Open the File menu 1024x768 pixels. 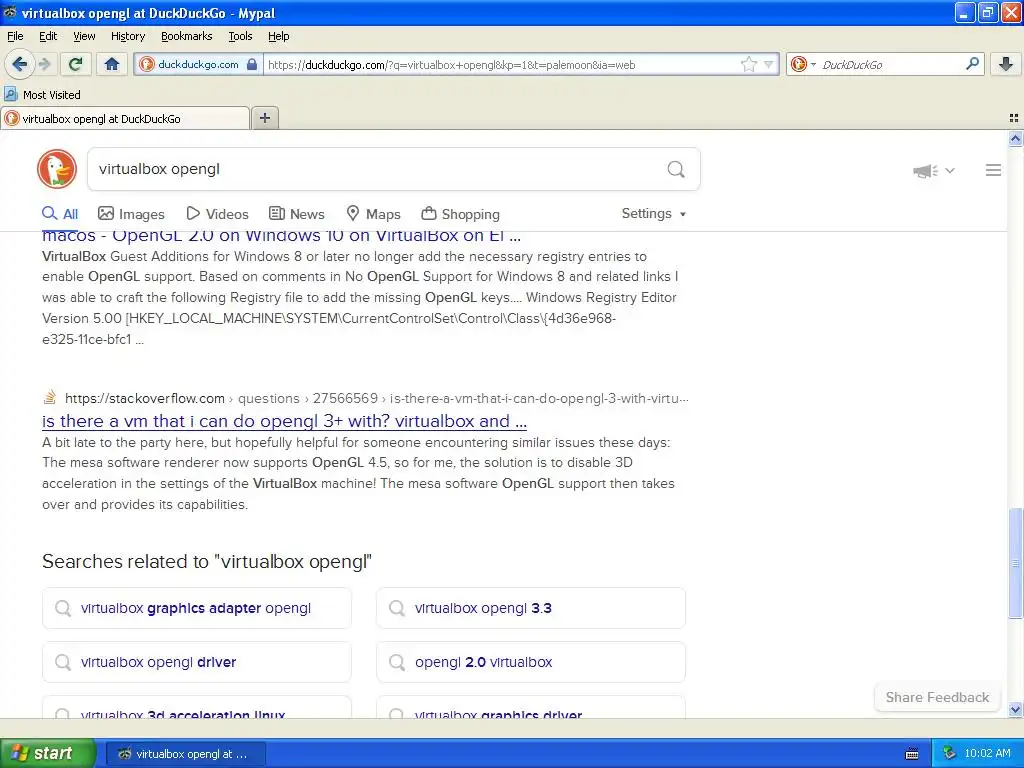(15, 36)
